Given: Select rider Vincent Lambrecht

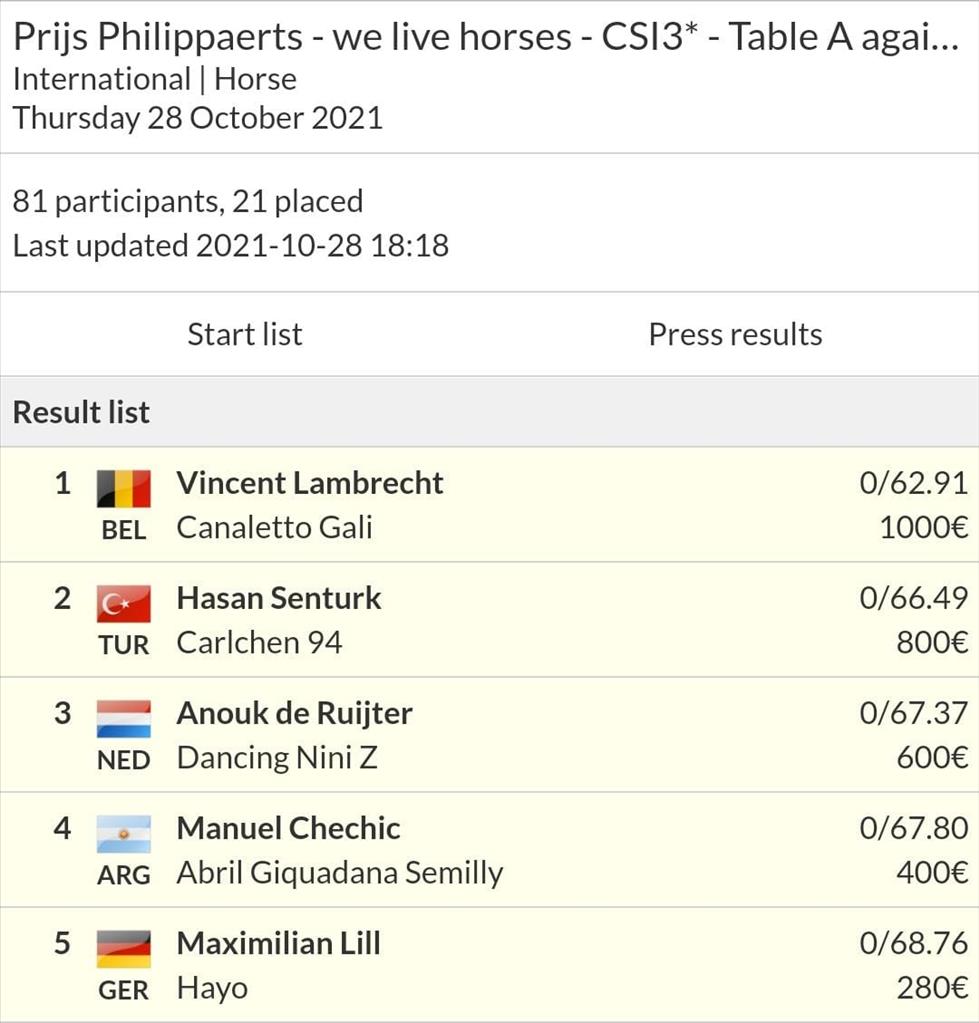Looking at the screenshot, I should point(310,483).
